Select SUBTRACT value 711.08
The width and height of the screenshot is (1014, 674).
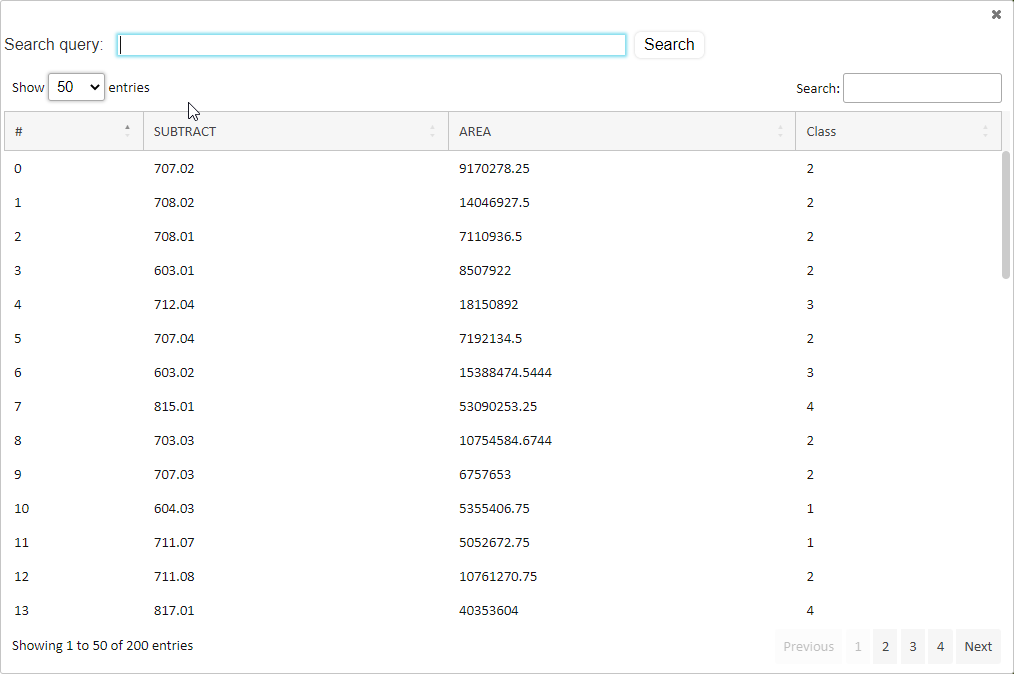pos(174,576)
